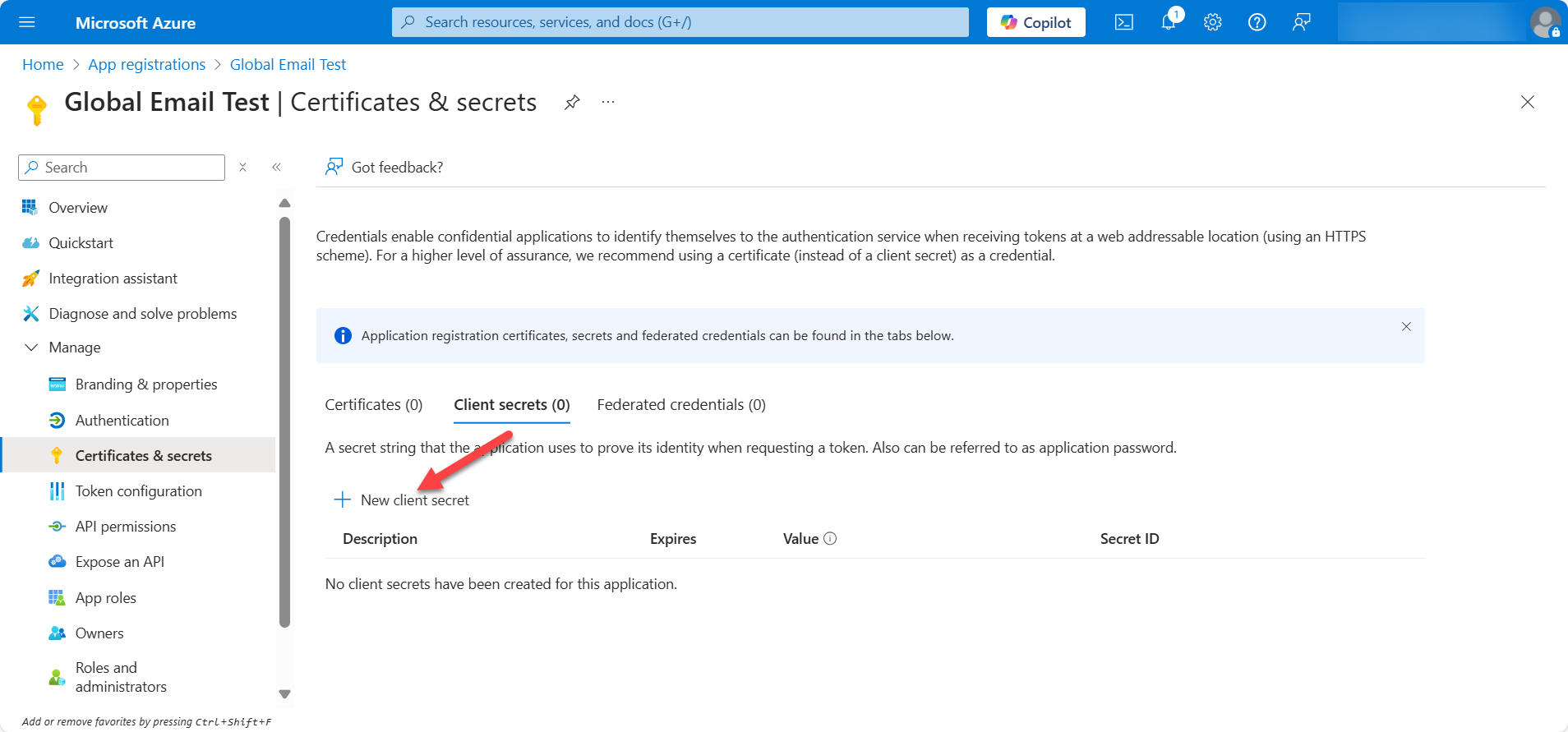Pin the Certificates & secrets page

pos(572,102)
